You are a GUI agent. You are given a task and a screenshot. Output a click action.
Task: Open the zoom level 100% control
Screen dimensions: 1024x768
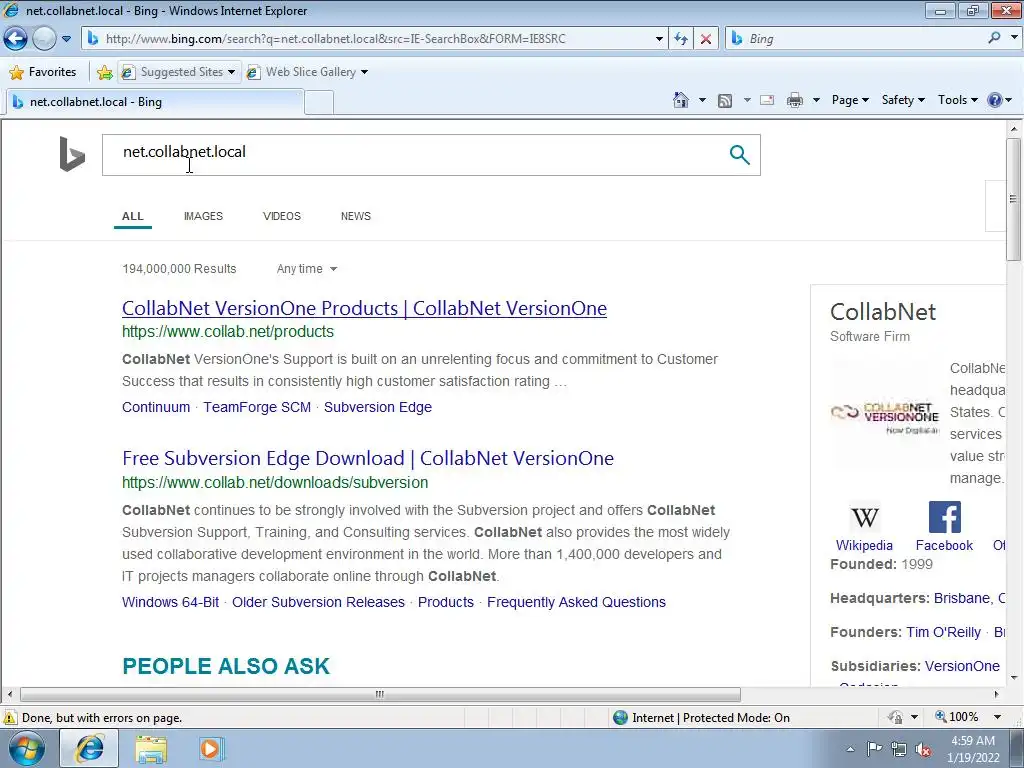(967, 717)
